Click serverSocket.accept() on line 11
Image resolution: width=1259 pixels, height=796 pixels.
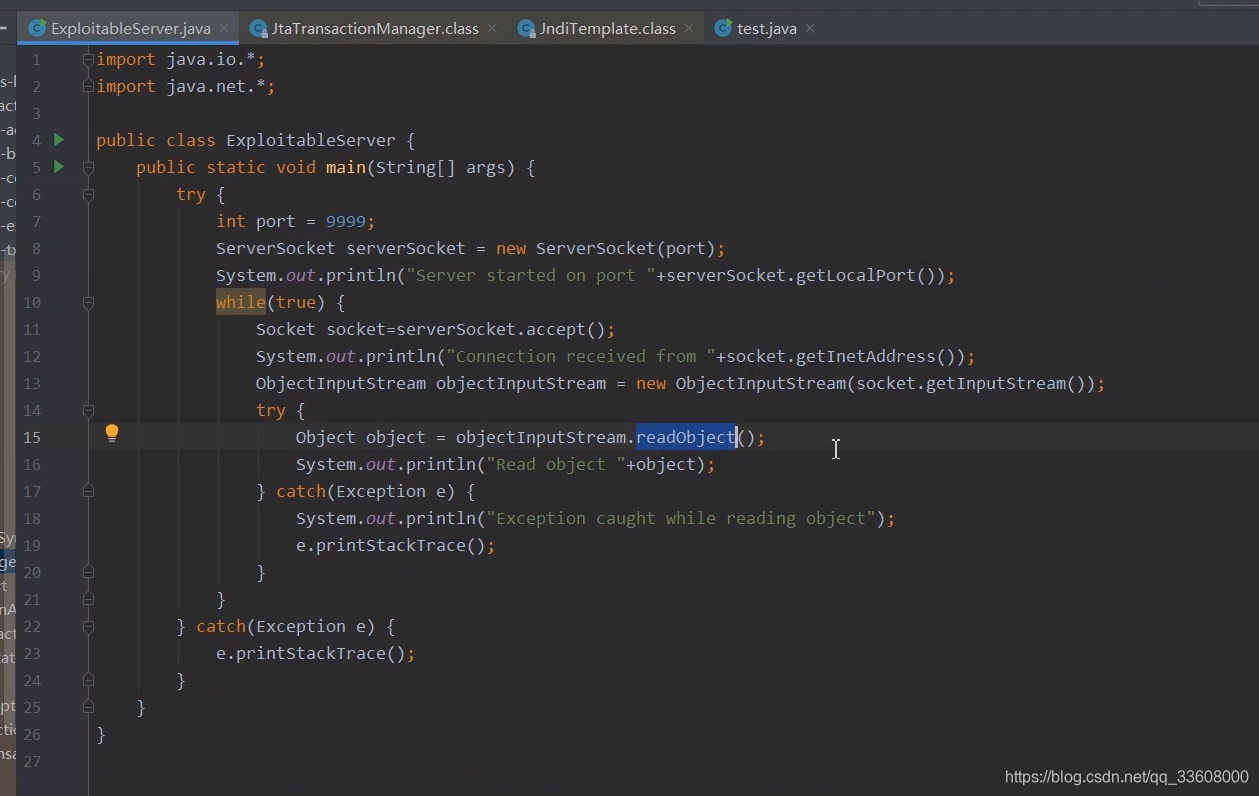500,329
